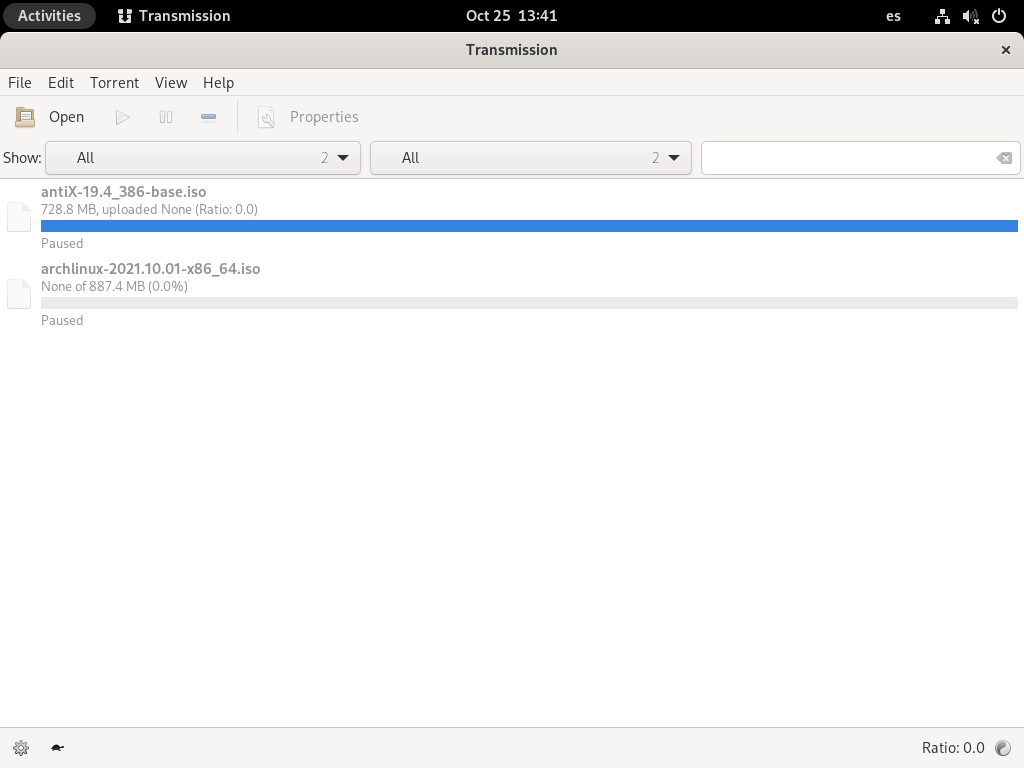The width and height of the screenshot is (1024, 768).
Task: Clear the search field with the backspace icon
Action: [x=1004, y=158]
